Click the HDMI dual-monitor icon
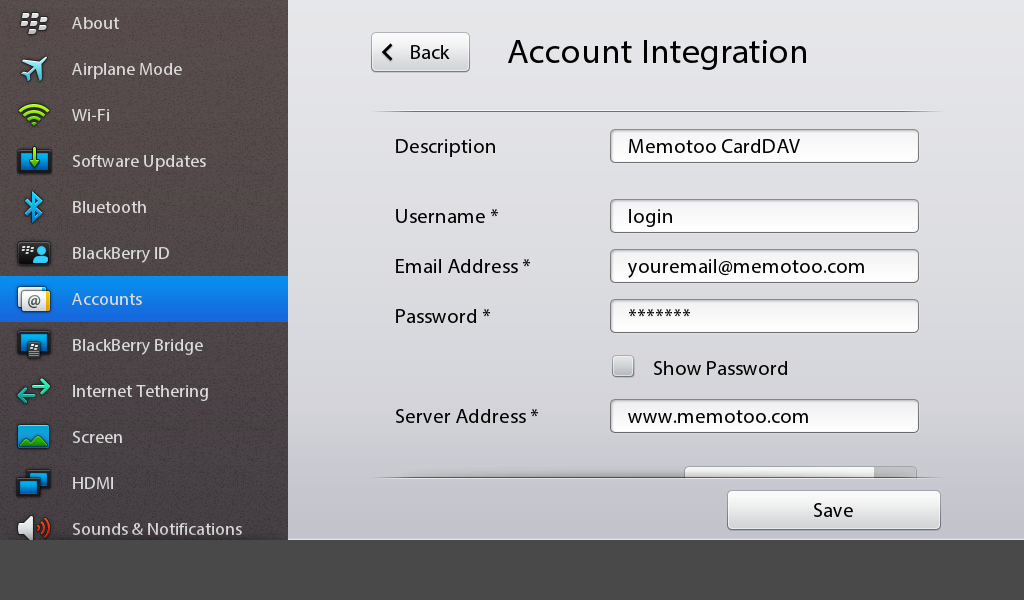The height and width of the screenshot is (600, 1024). 34,483
